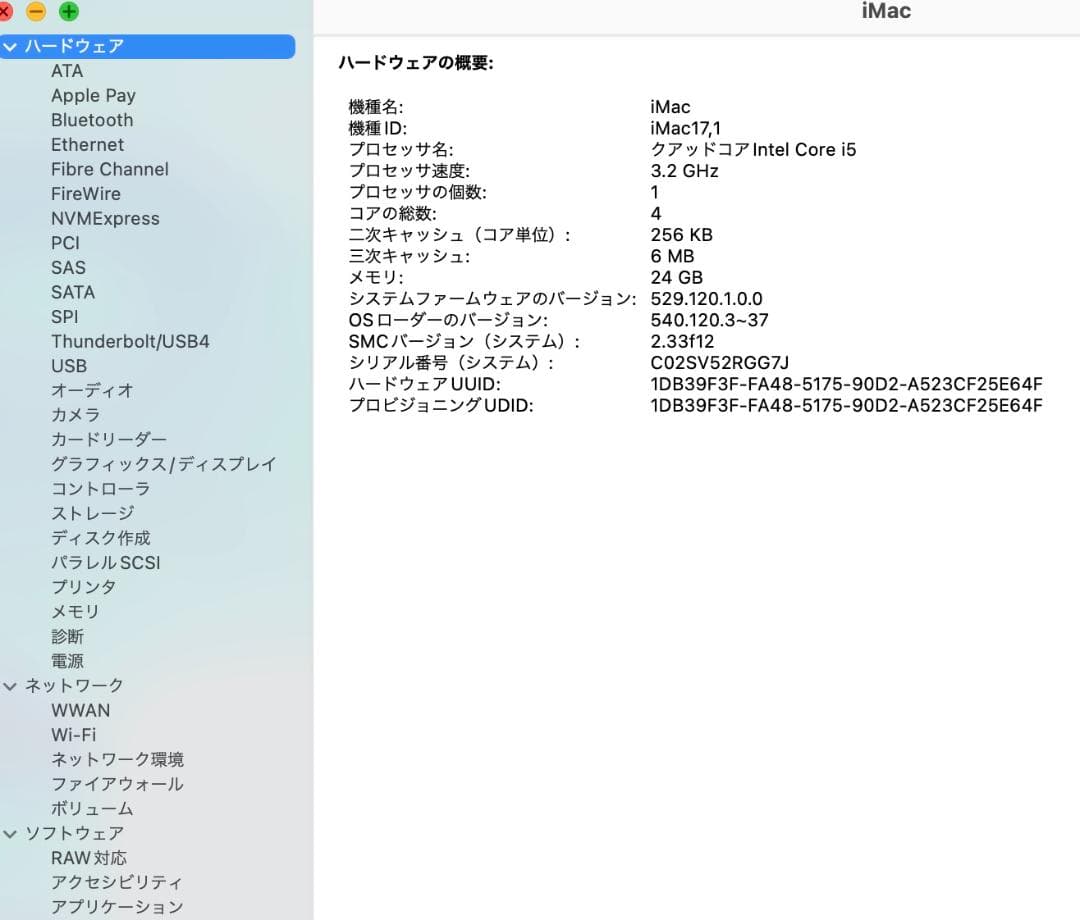Open the Ethernet hardware report
Screen dimensions: 1080x920
88,145
